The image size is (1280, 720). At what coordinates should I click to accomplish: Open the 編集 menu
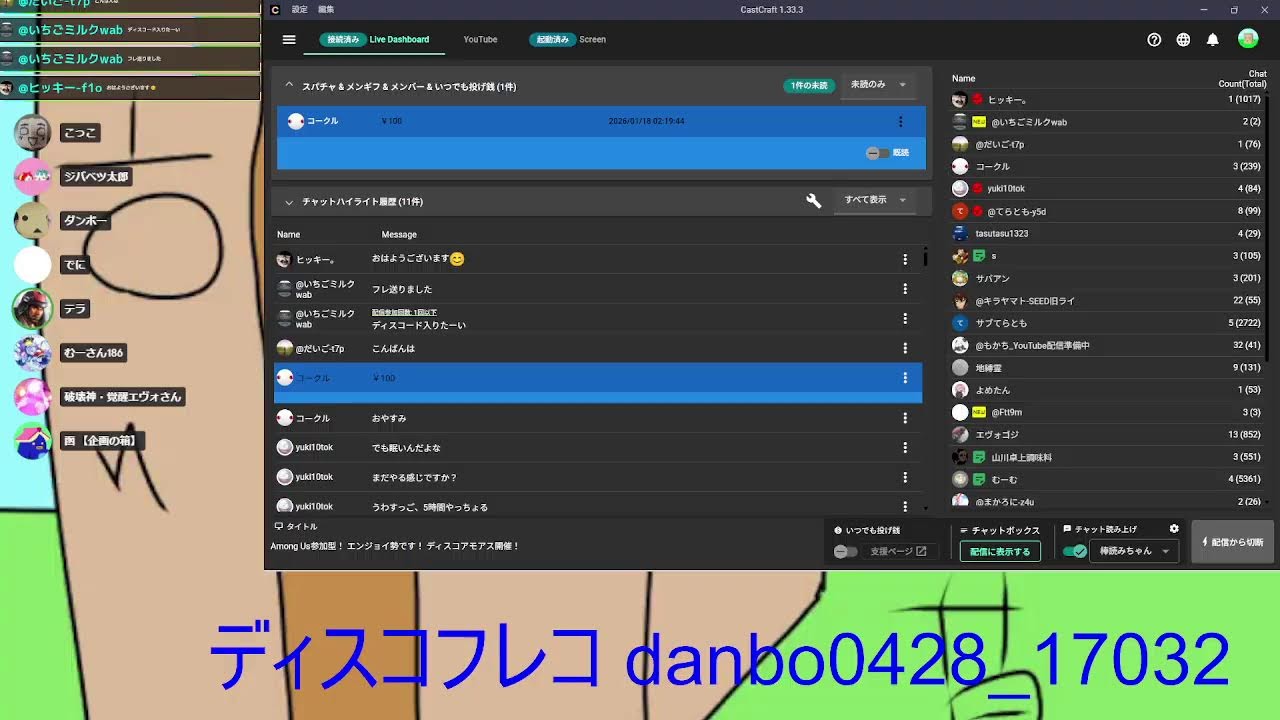tap(326, 10)
